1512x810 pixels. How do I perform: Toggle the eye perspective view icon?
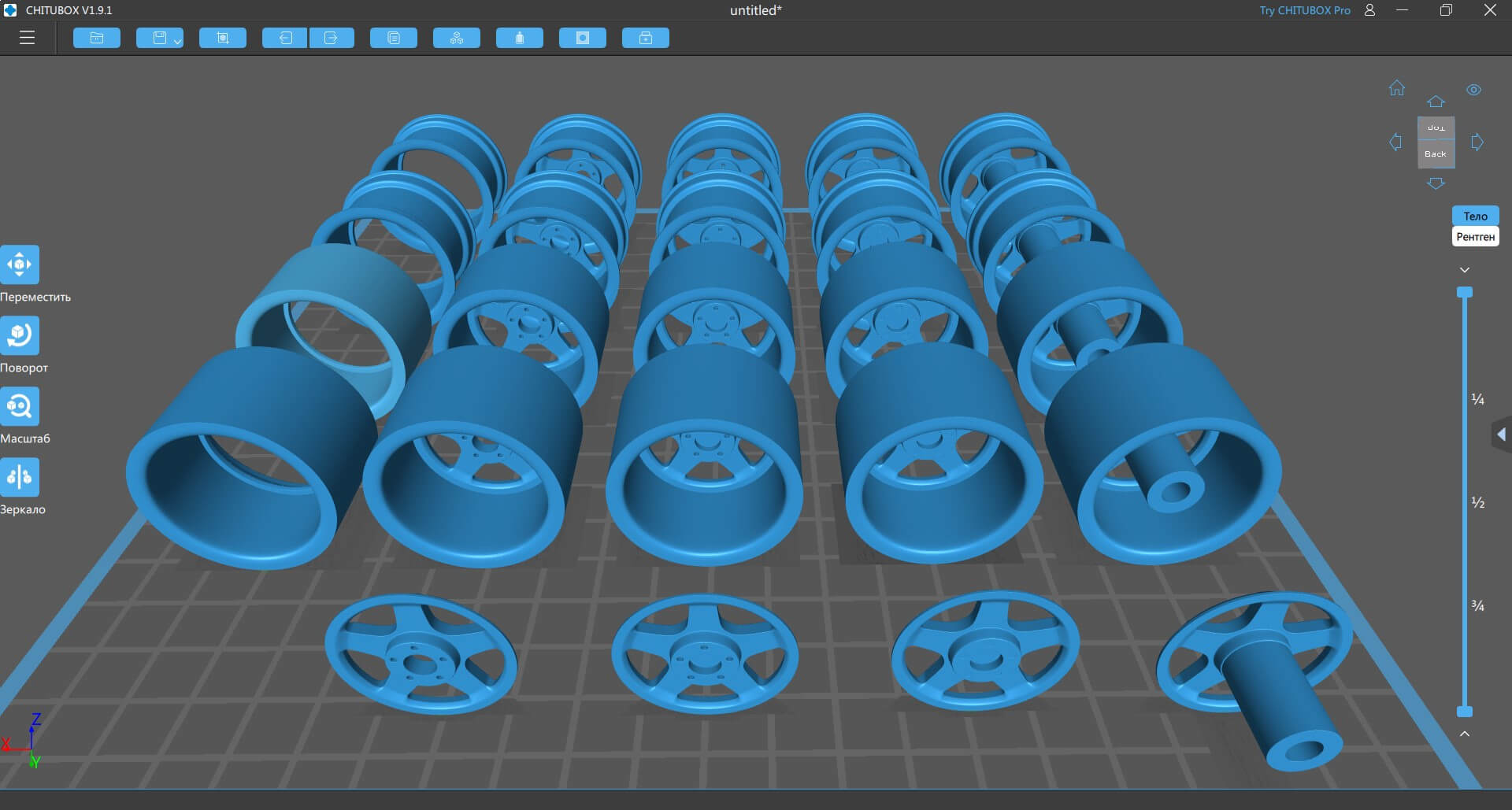(x=1473, y=90)
